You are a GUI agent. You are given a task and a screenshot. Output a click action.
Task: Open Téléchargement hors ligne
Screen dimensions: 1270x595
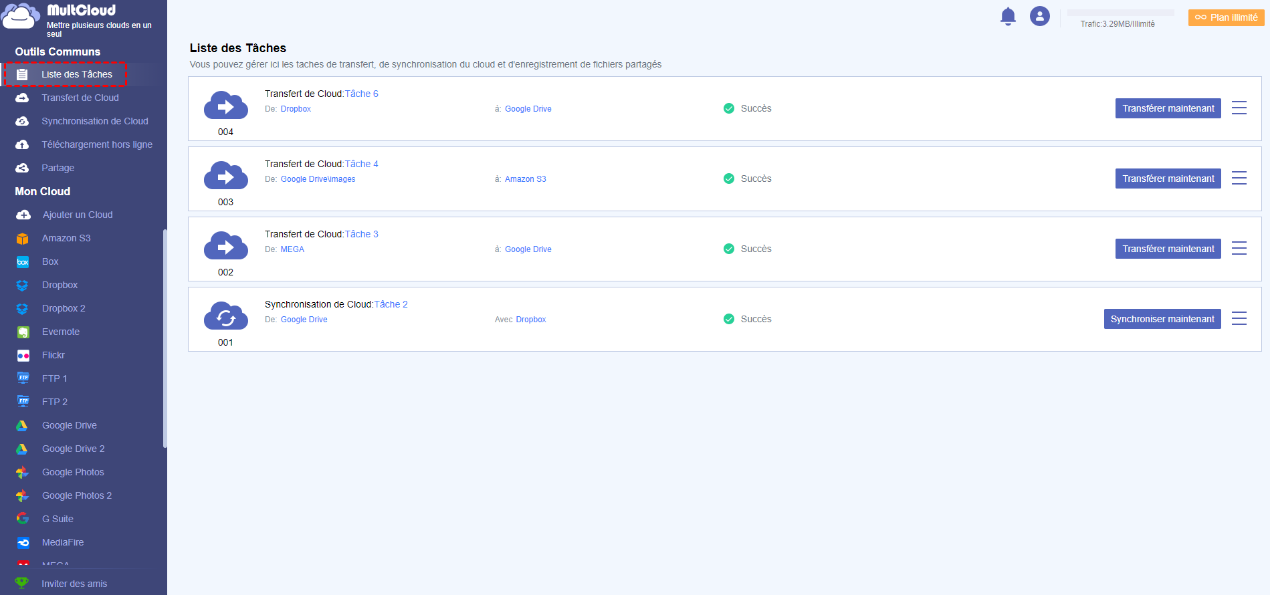click(97, 144)
